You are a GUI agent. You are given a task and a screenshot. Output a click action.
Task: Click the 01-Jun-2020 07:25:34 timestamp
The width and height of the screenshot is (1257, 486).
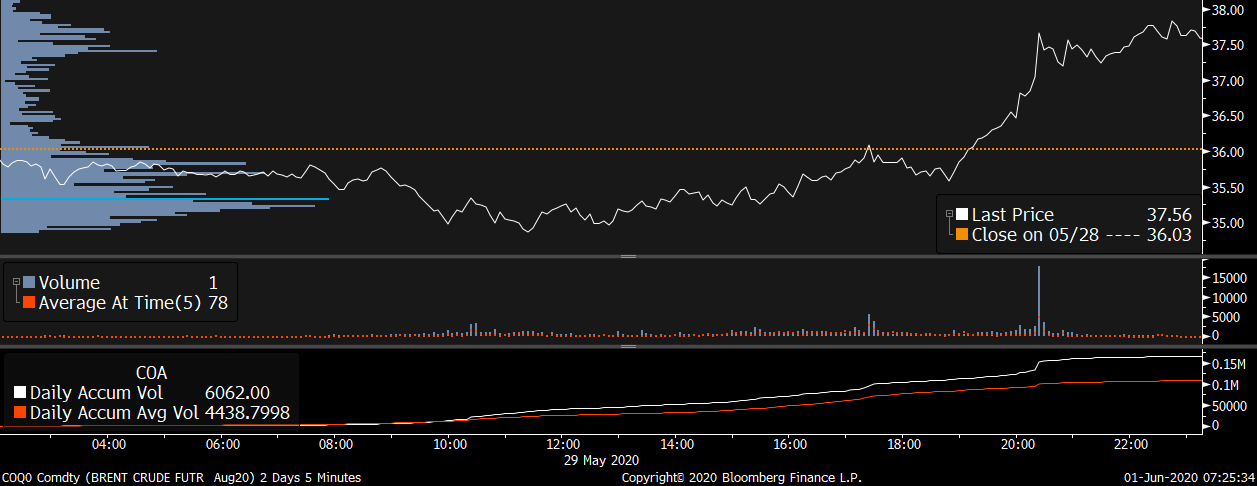[x=1187, y=478]
